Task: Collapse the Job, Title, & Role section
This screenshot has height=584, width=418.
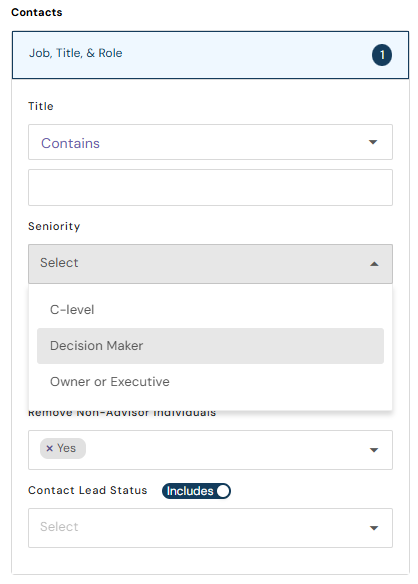Action: [x=210, y=55]
